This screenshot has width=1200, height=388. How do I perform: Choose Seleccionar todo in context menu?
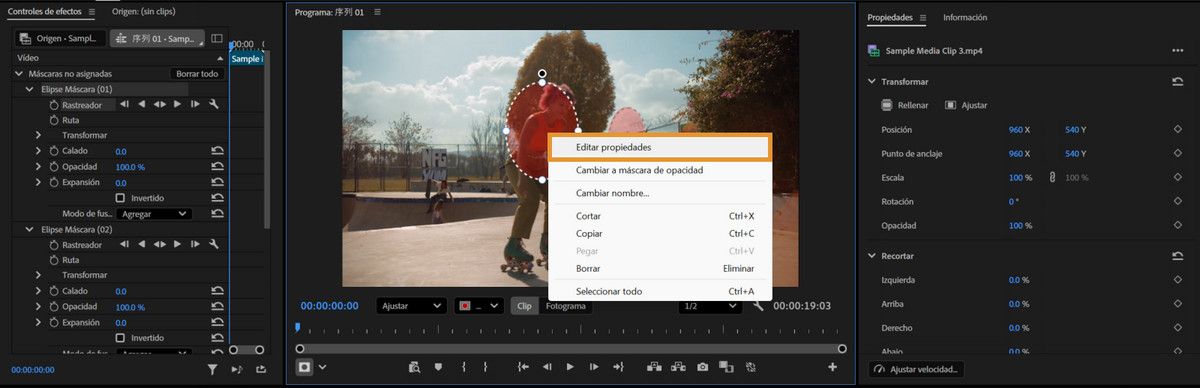660,291
